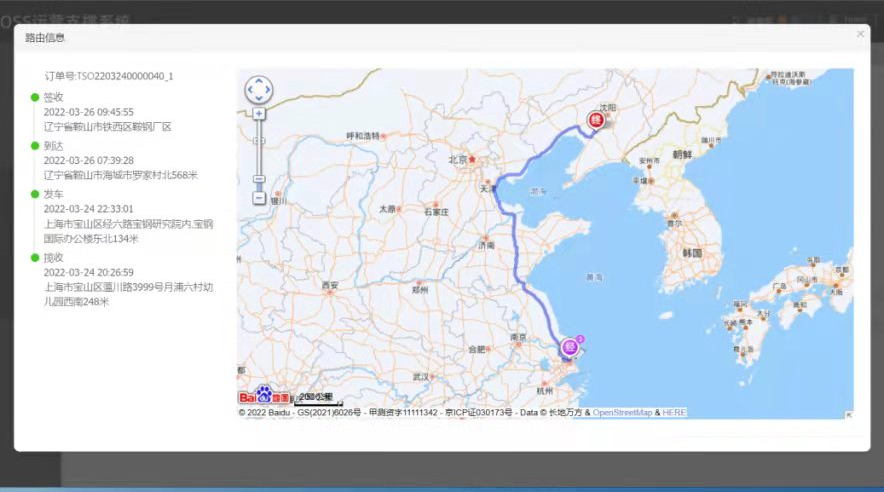Screen dimensions: 884x492
Task: Open the OpenStreetMap attribution link
Action: (x=622, y=413)
